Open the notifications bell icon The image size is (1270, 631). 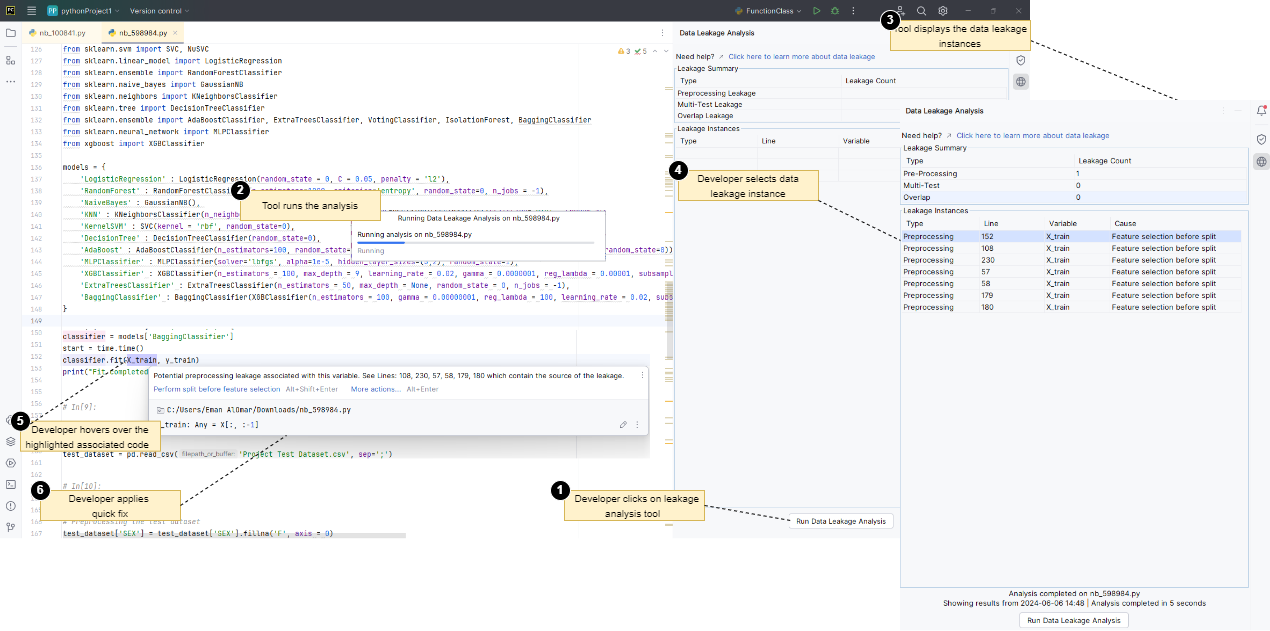[1261, 110]
